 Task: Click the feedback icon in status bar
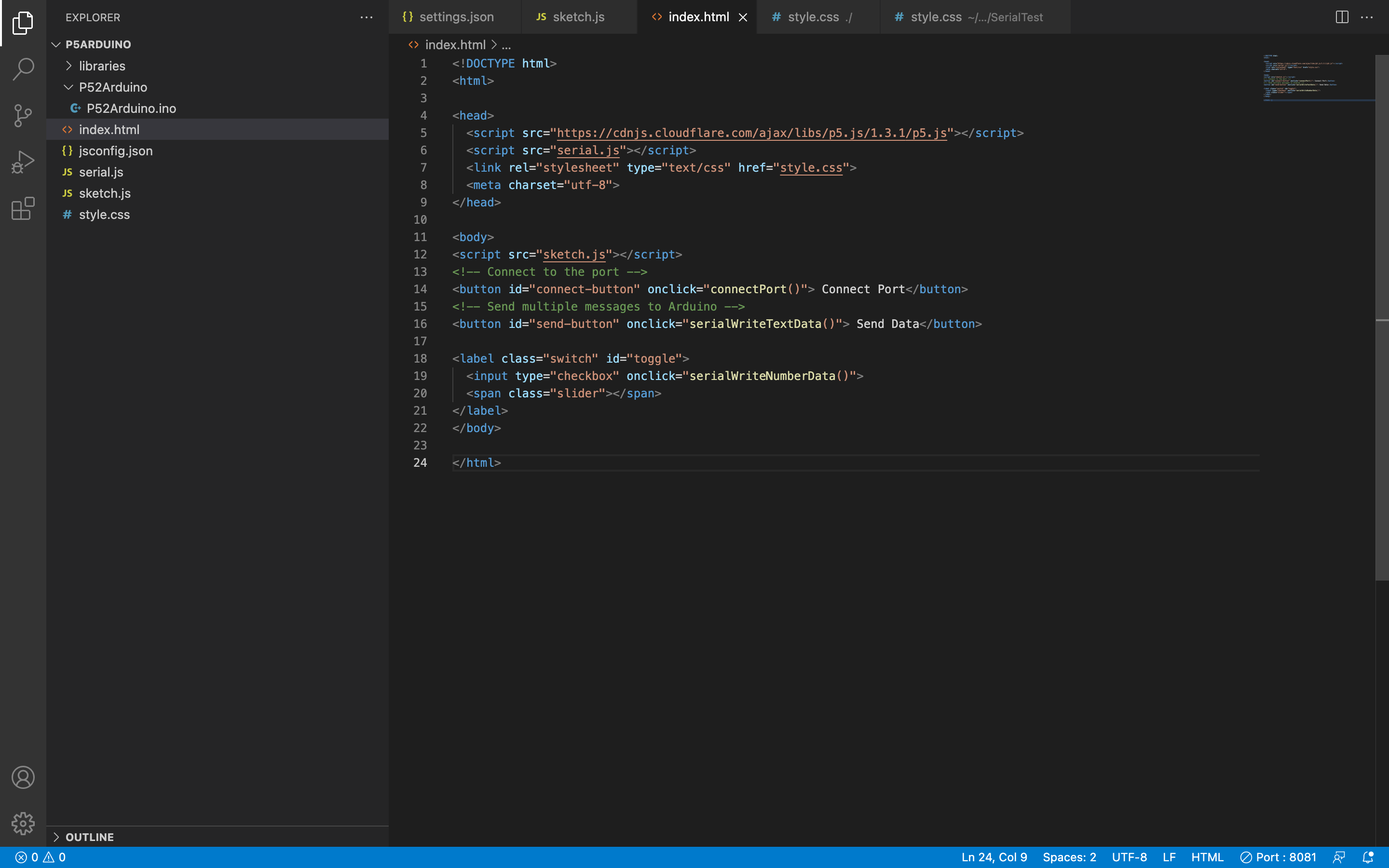(x=1339, y=857)
